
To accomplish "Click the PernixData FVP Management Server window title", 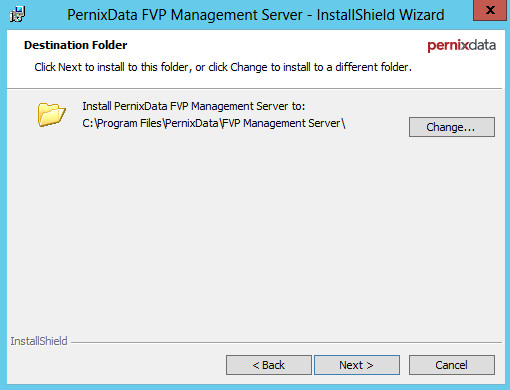I will click(256, 15).
